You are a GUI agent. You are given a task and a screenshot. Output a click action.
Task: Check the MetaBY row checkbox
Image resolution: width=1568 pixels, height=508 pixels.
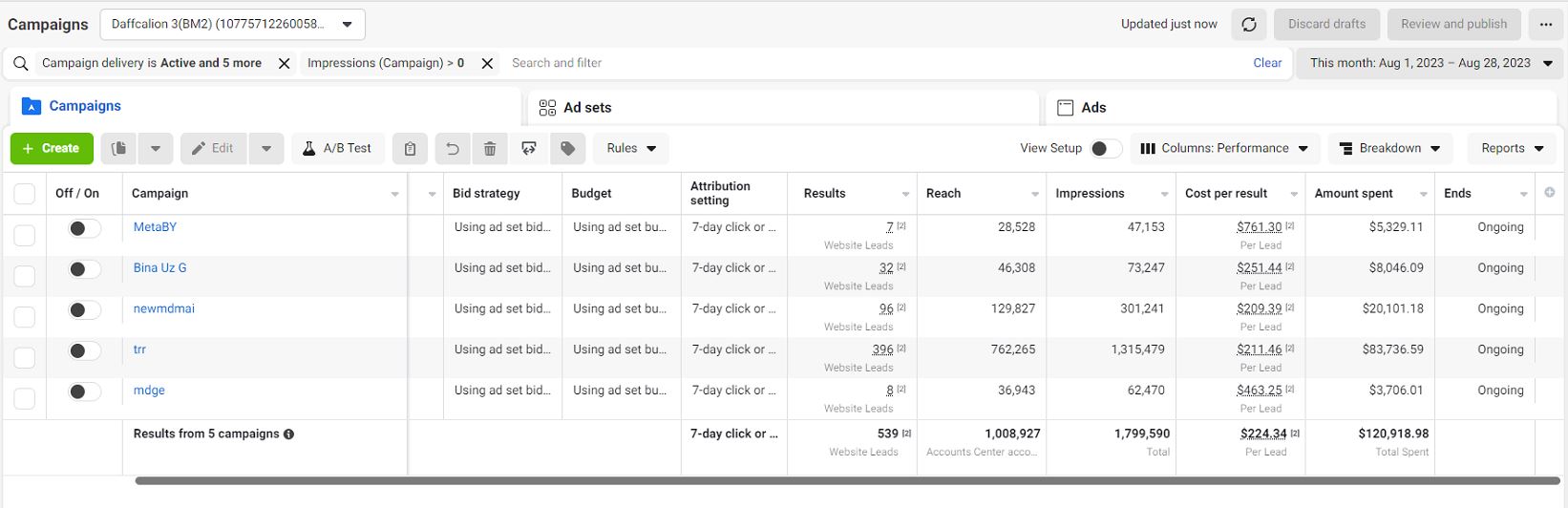(25, 235)
